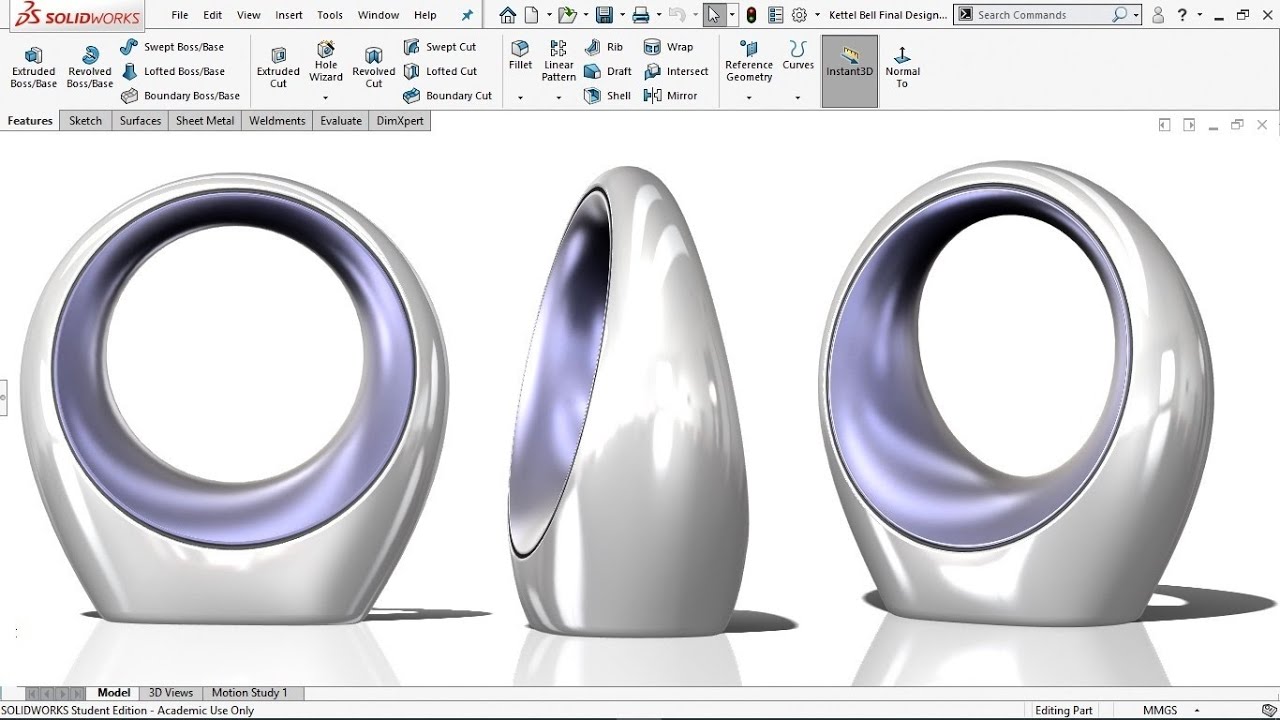Viewport: 1280px width, 720px height.
Task: Expand the Reference Geometry dropdown arrow
Action: (749, 98)
